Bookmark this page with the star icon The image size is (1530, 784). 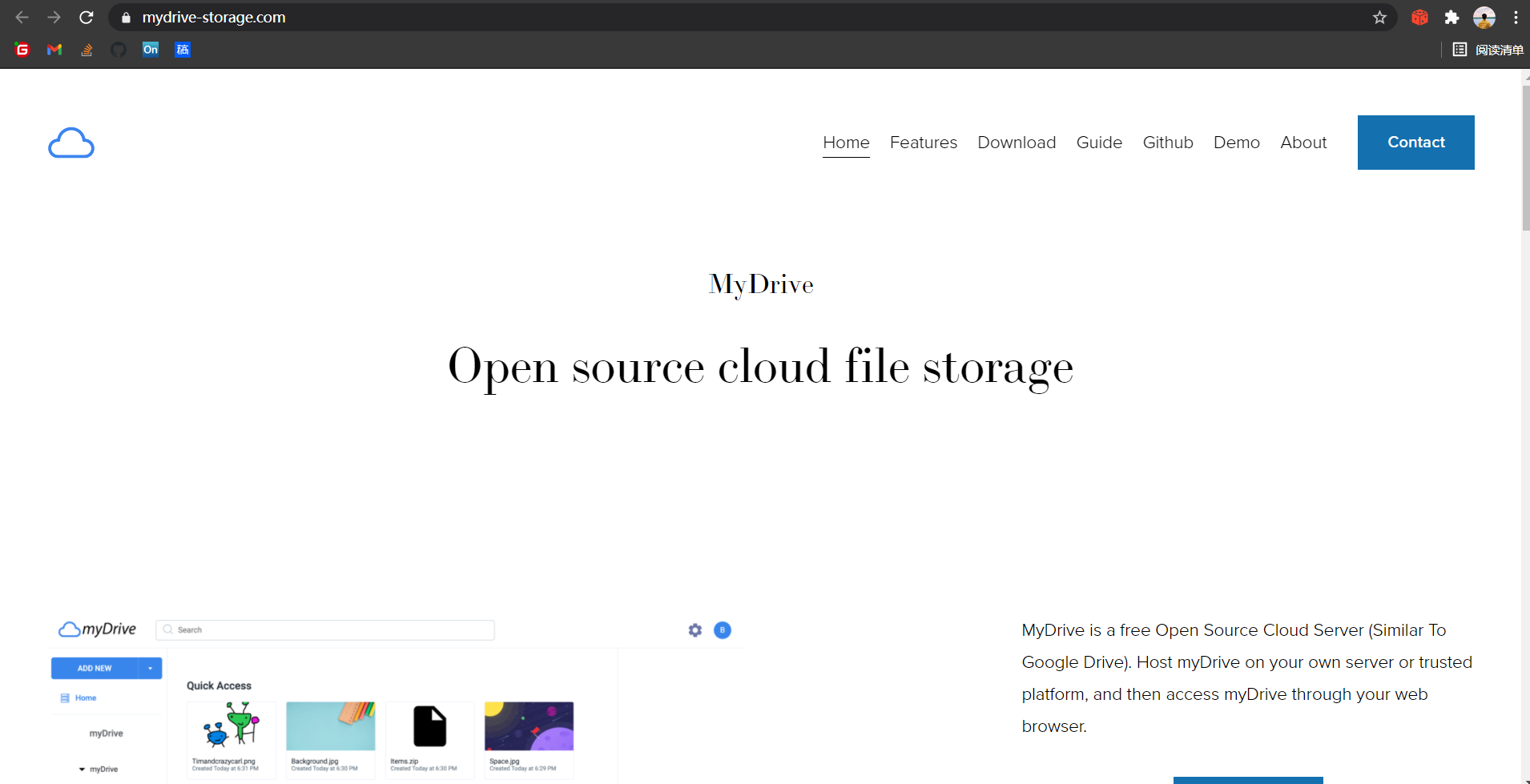coord(1379,18)
